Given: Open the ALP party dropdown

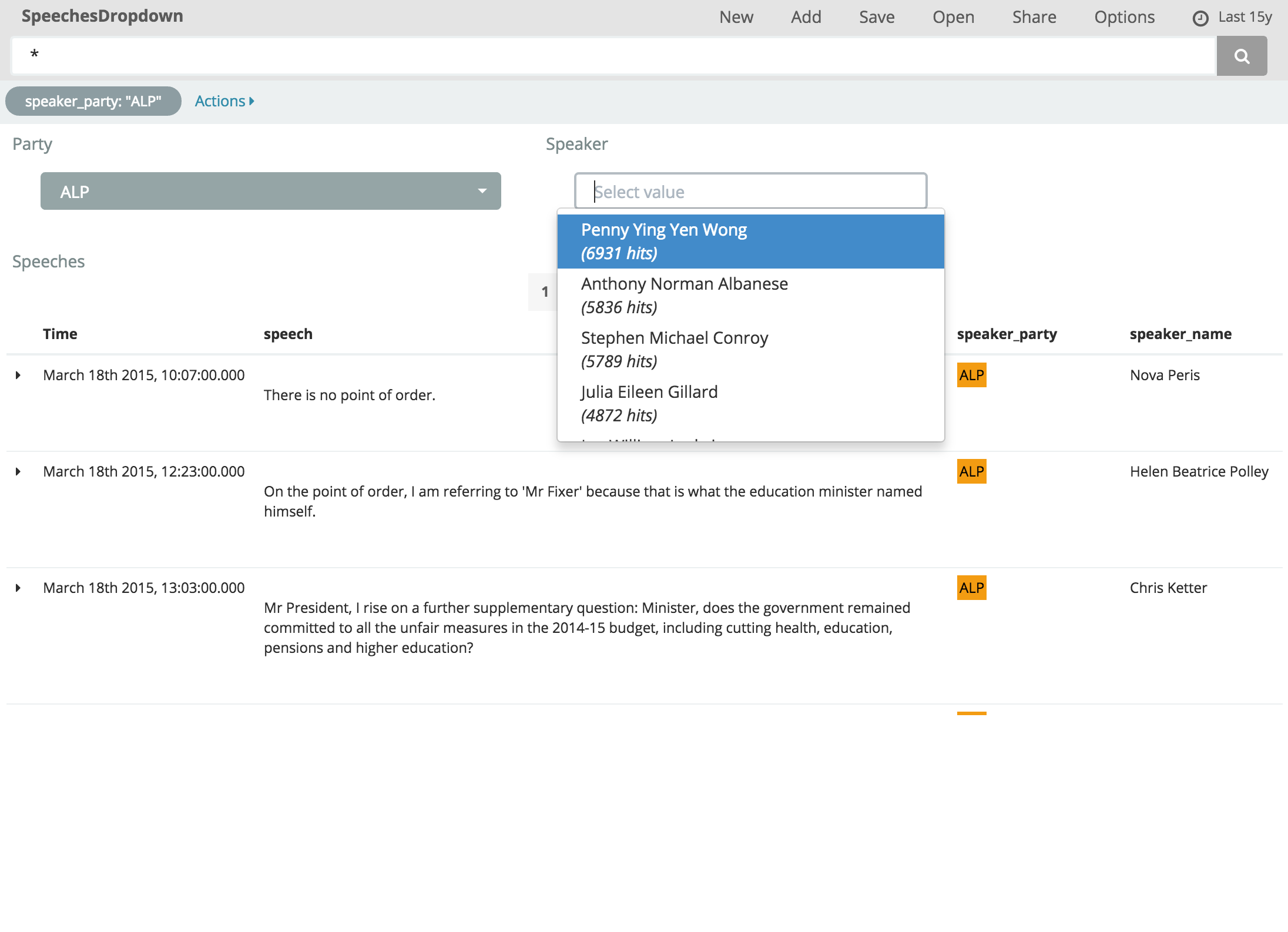Looking at the screenshot, I should coord(270,191).
